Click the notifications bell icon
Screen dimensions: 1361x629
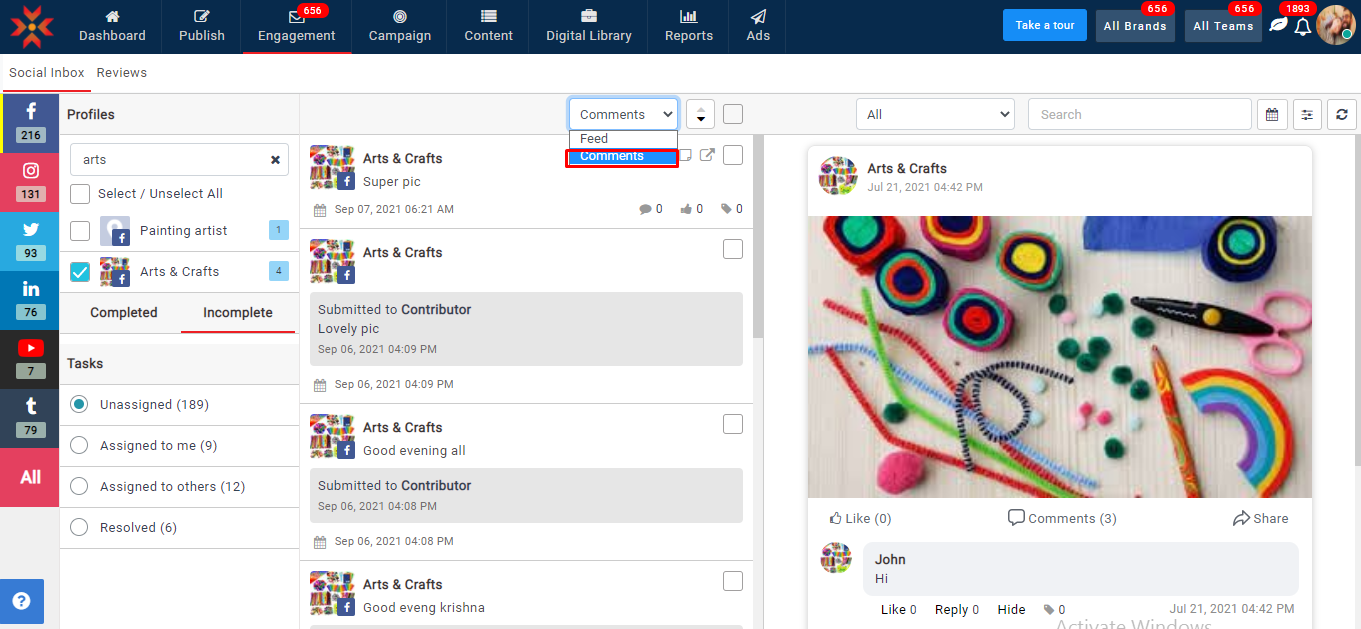1302,27
